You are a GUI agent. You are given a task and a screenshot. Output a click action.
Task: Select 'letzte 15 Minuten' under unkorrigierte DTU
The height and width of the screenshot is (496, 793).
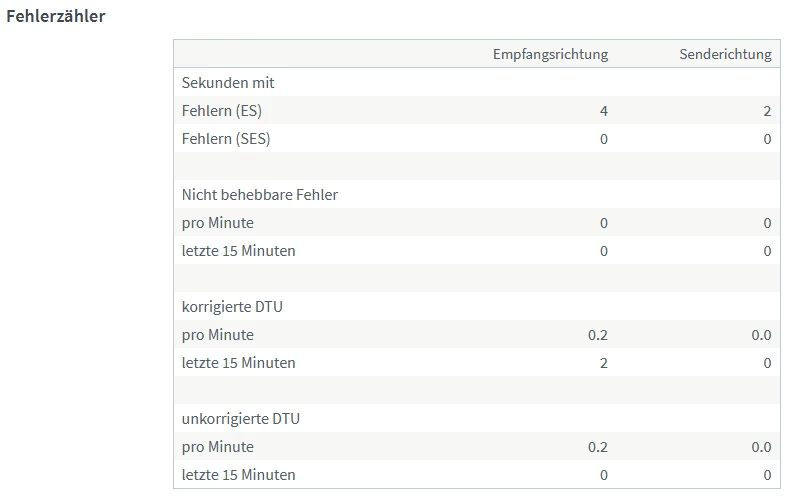point(239,475)
